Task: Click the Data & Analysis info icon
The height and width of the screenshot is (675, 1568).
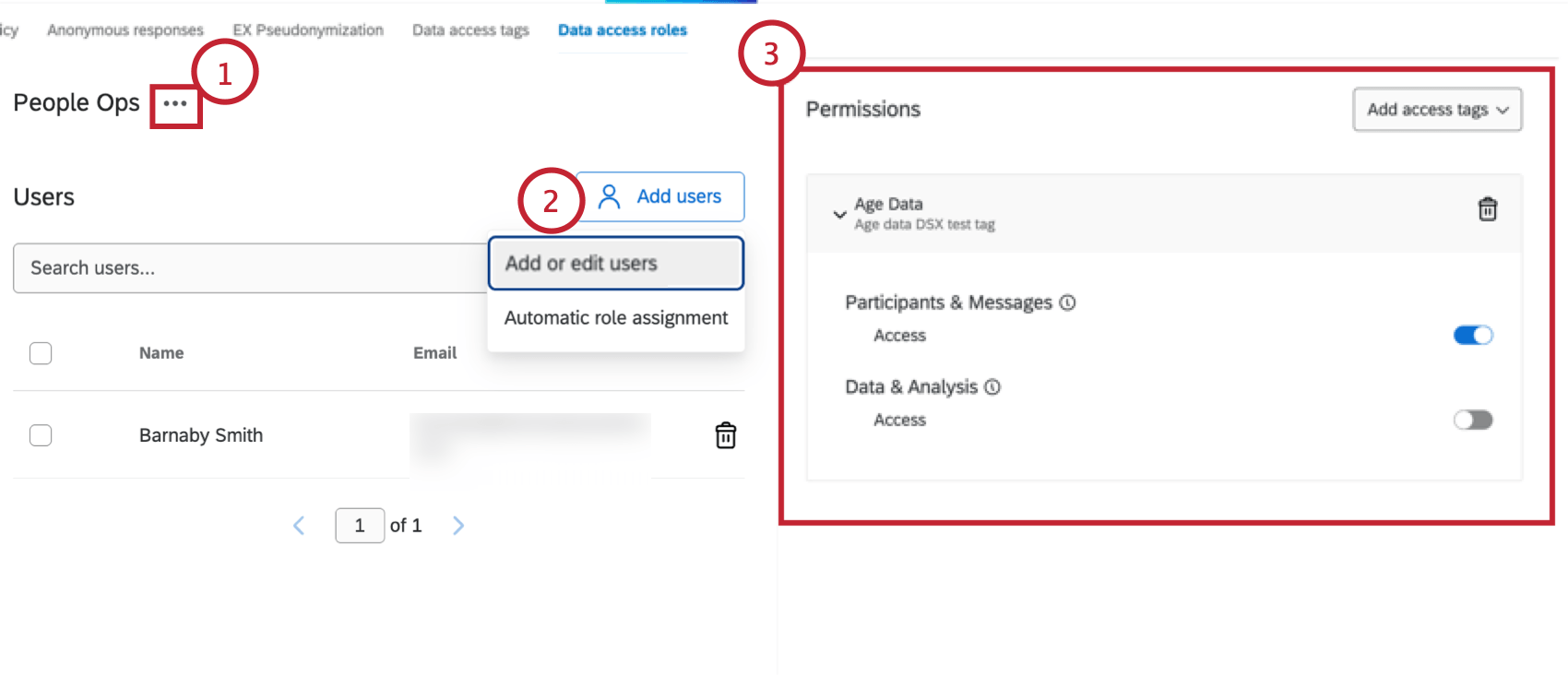Action: tap(992, 387)
